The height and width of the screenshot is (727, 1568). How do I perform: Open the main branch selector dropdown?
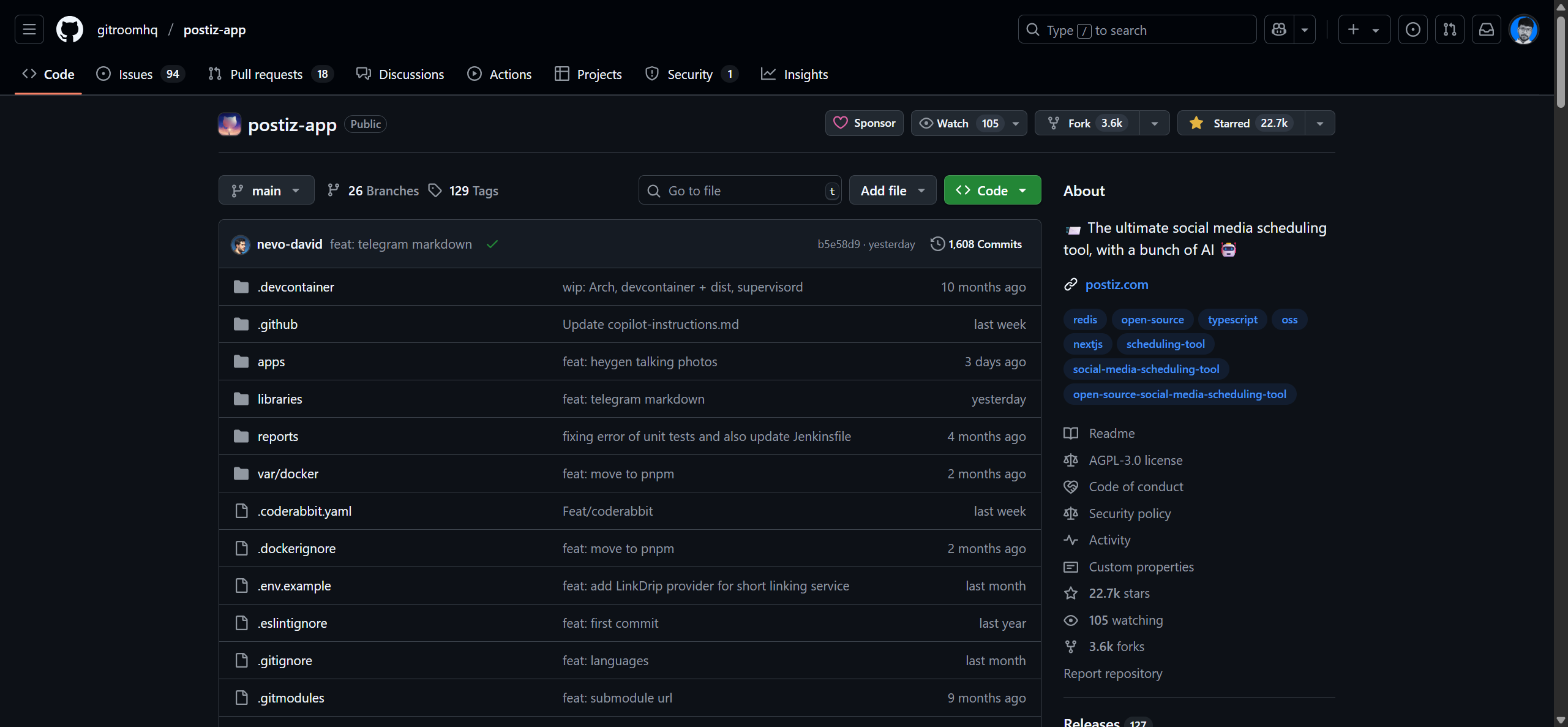coord(266,190)
